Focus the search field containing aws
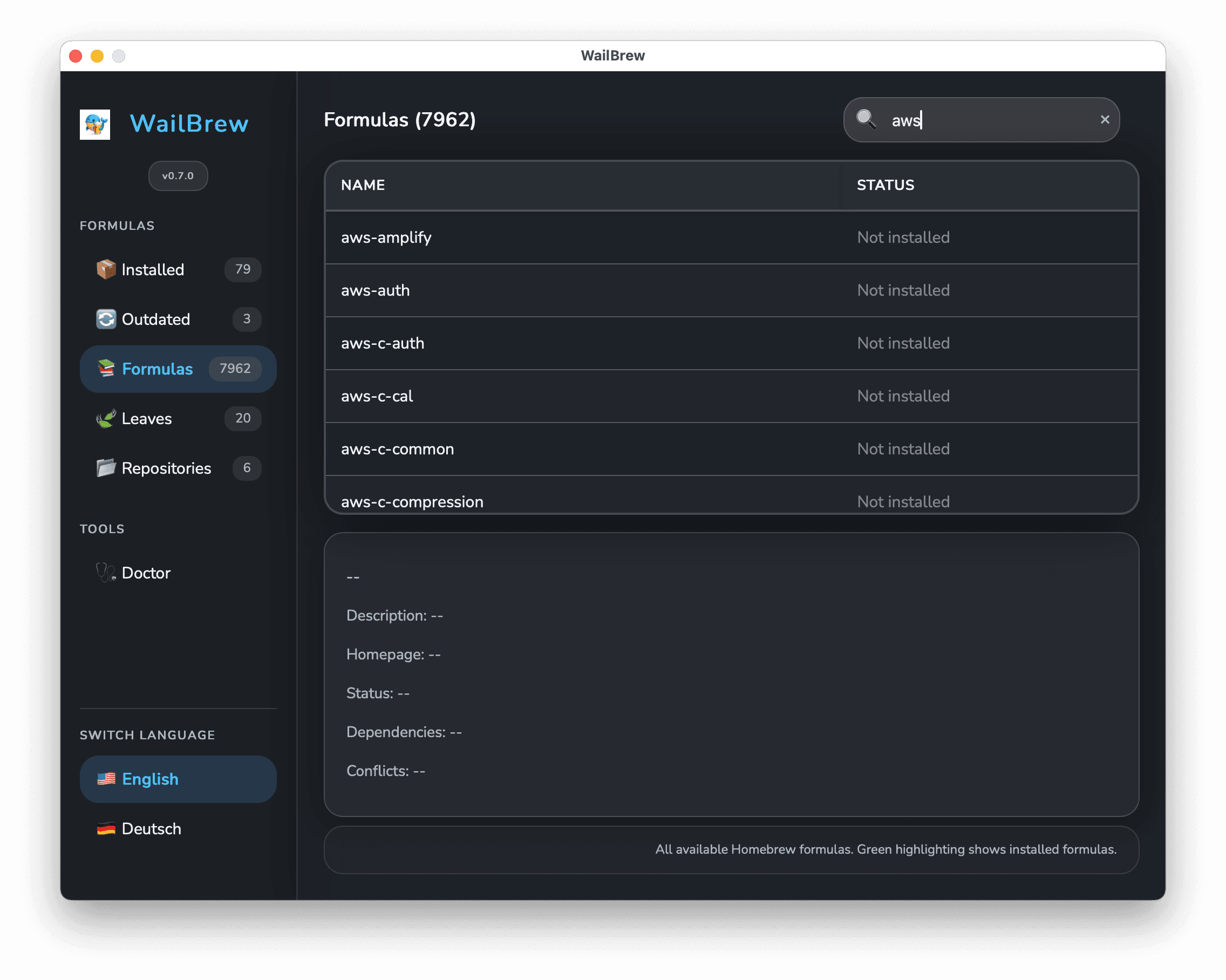This screenshot has width=1226, height=980. pos(982,119)
